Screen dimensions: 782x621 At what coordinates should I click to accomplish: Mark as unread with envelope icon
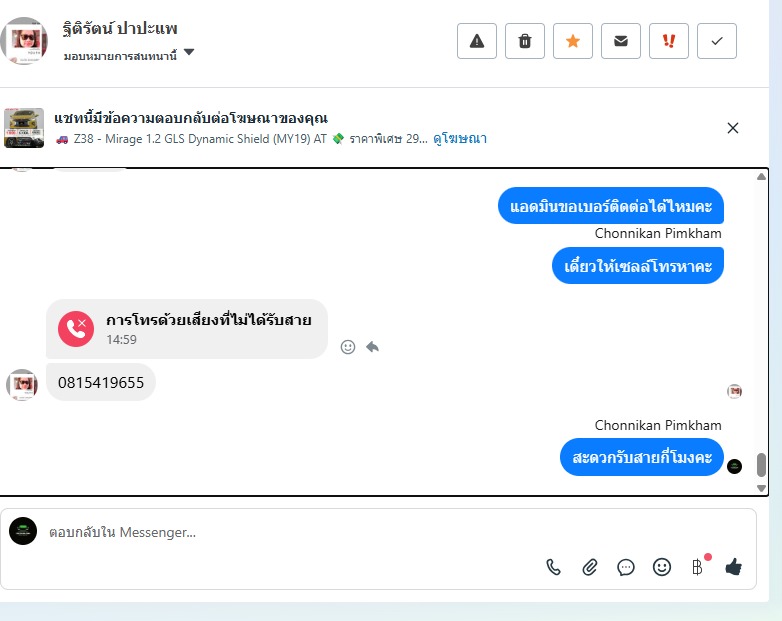[621, 41]
